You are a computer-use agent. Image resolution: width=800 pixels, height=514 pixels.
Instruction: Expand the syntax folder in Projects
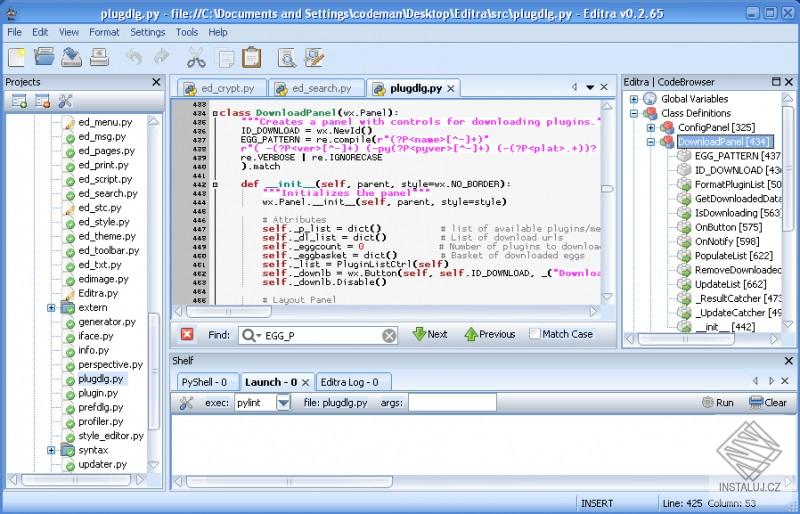pos(51,450)
